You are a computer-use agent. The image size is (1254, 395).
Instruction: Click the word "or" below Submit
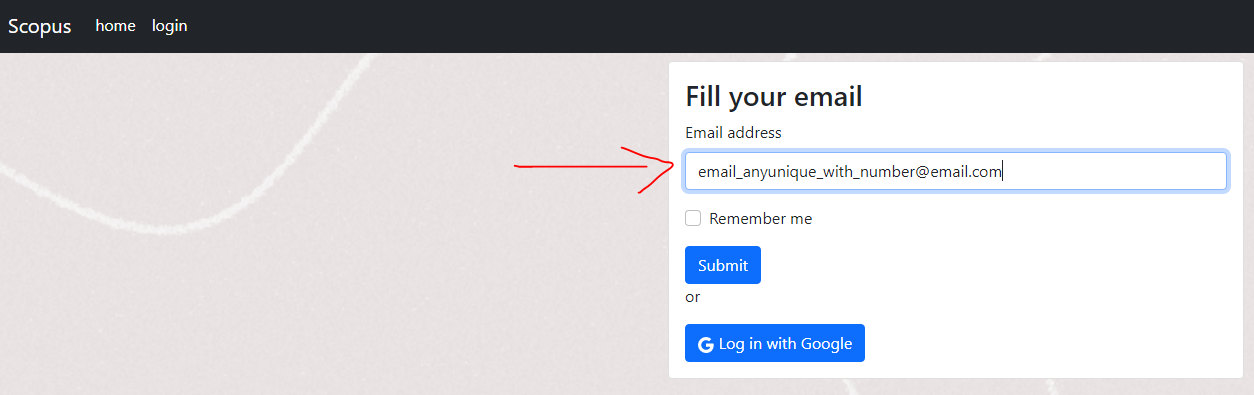pyautogui.click(x=692, y=297)
